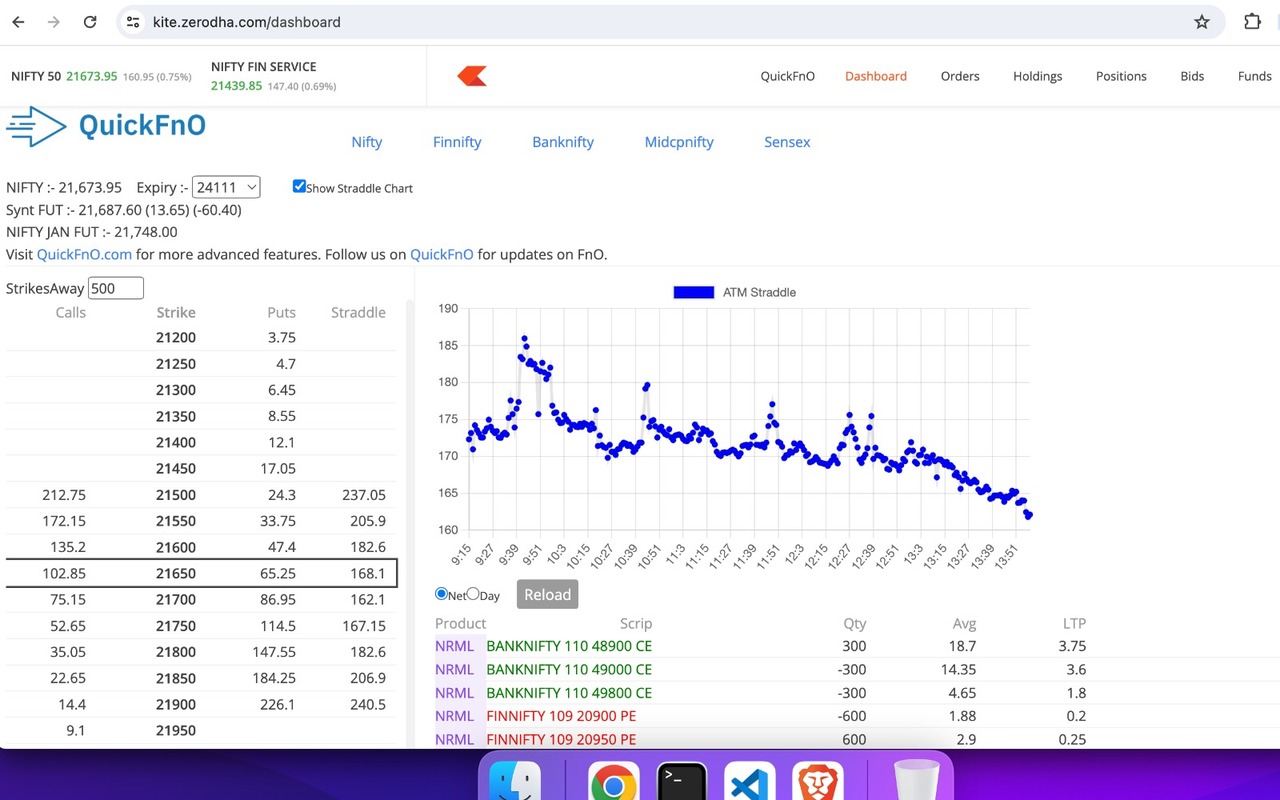Open Brave browser from the dock
Image resolution: width=1280 pixels, height=800 pixels.
[818, 781]
